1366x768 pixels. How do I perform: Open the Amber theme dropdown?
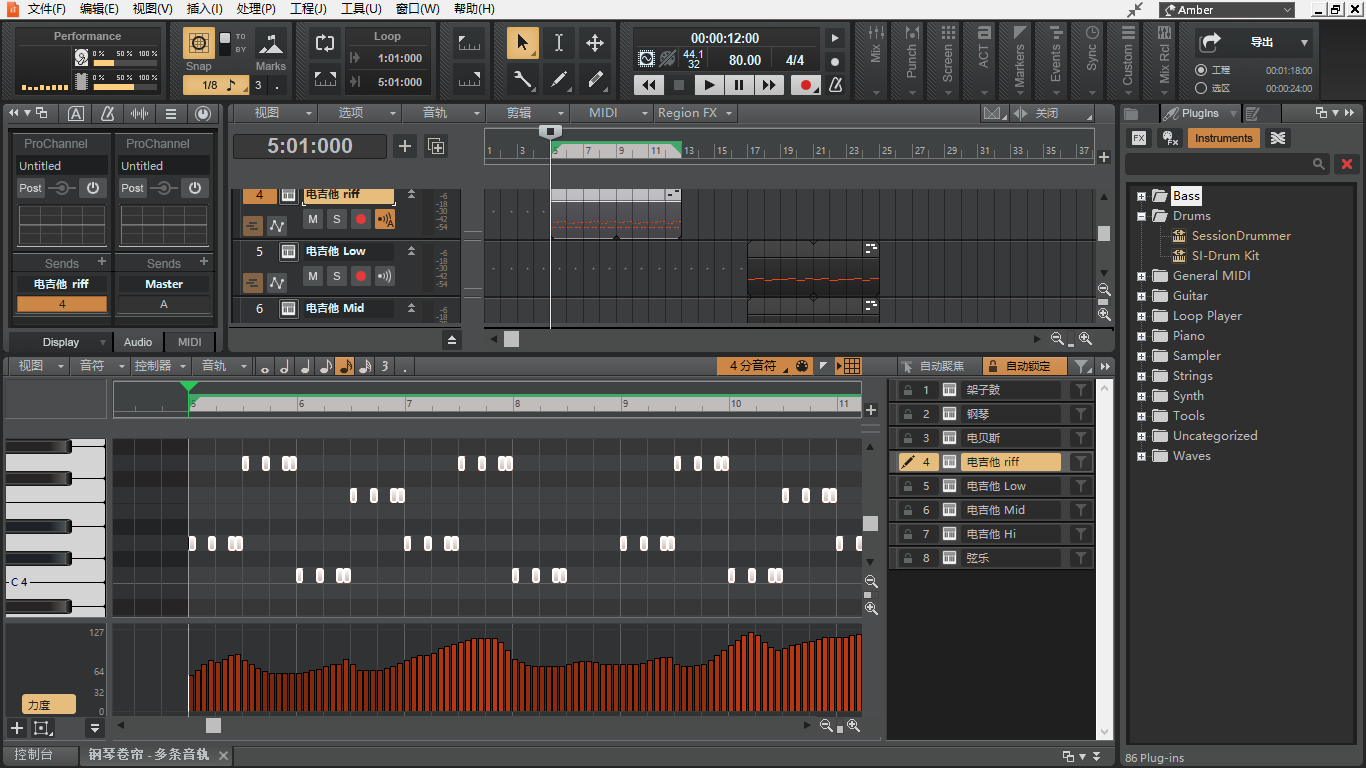tap(1227, 10)
